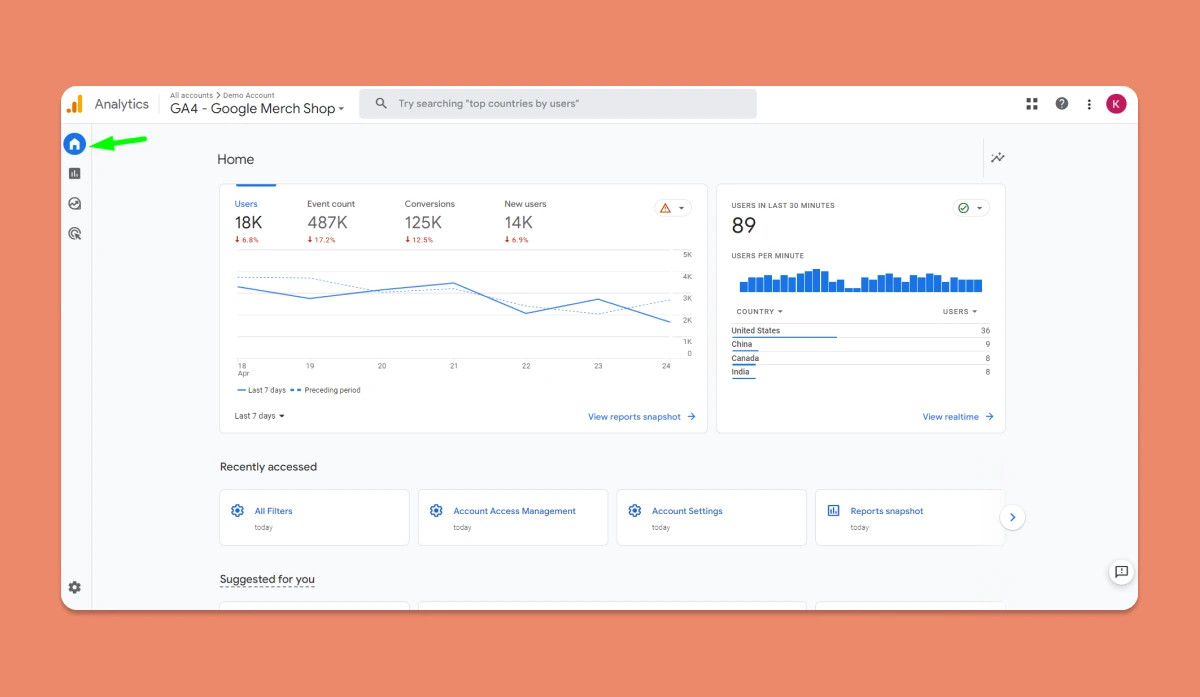This screenshot has height=697, width=1200.
Task: Click the Suggested for you heading
Action: 267,579
